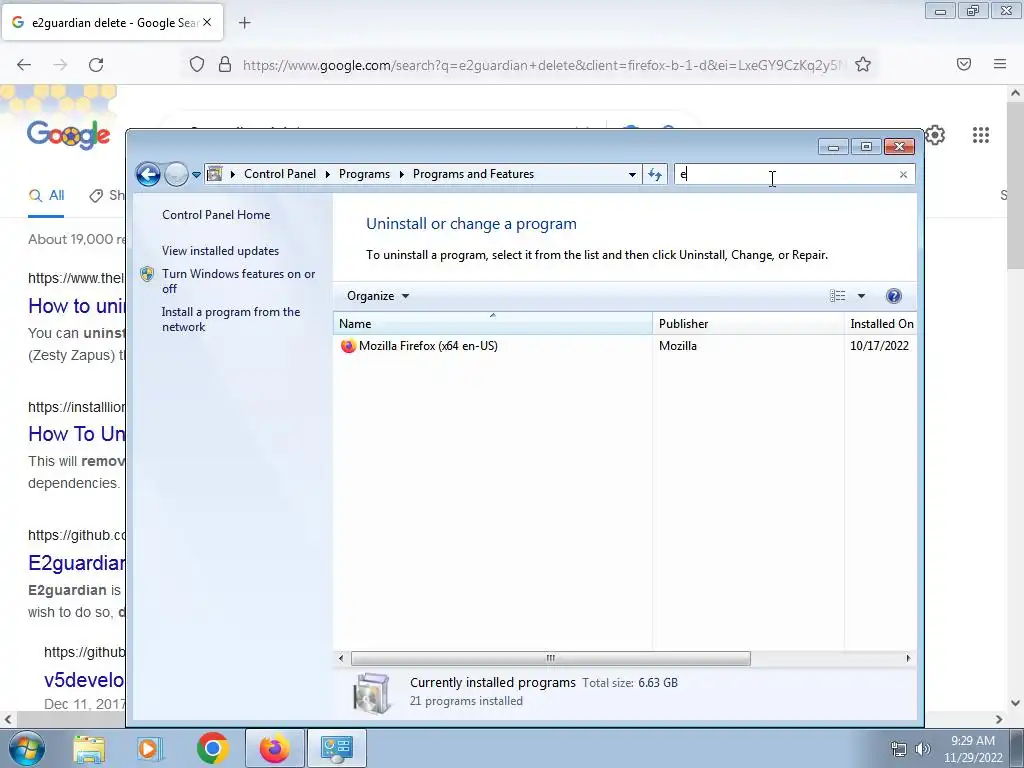Click the left arrow of program list scrollbar
Image resolution: width=1024 pixels, height=768 pixels.
click(341, 658)
